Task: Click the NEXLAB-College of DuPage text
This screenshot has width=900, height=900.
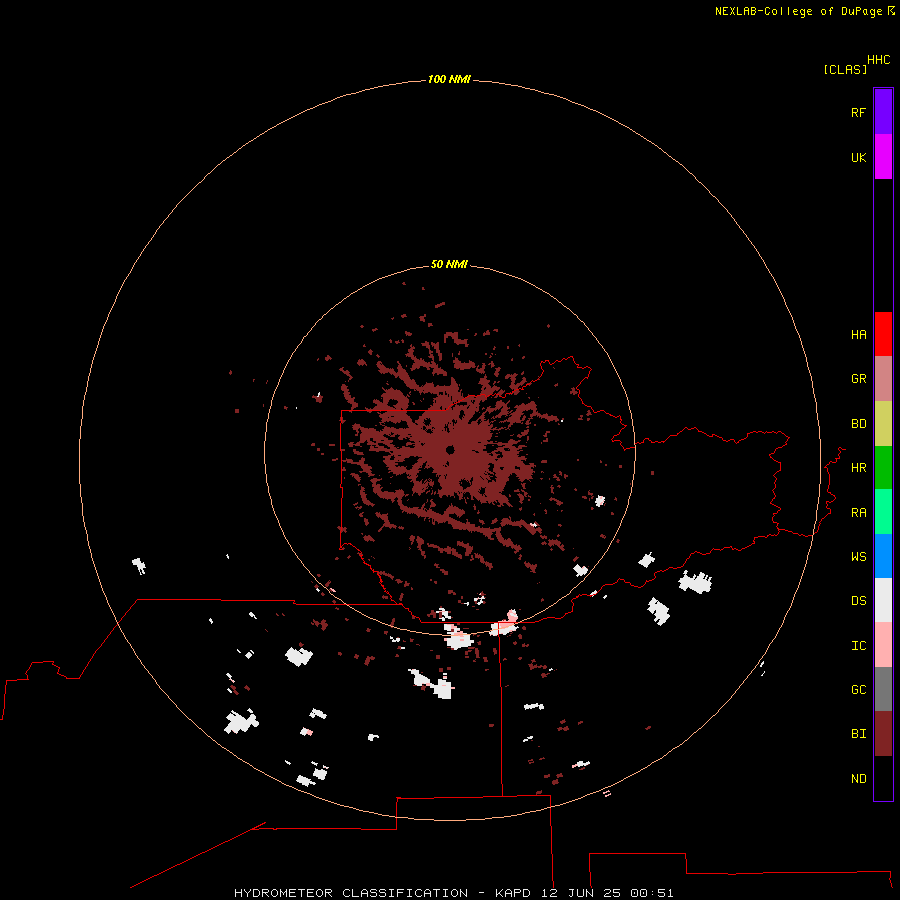Action: click(x=798, y=11)
